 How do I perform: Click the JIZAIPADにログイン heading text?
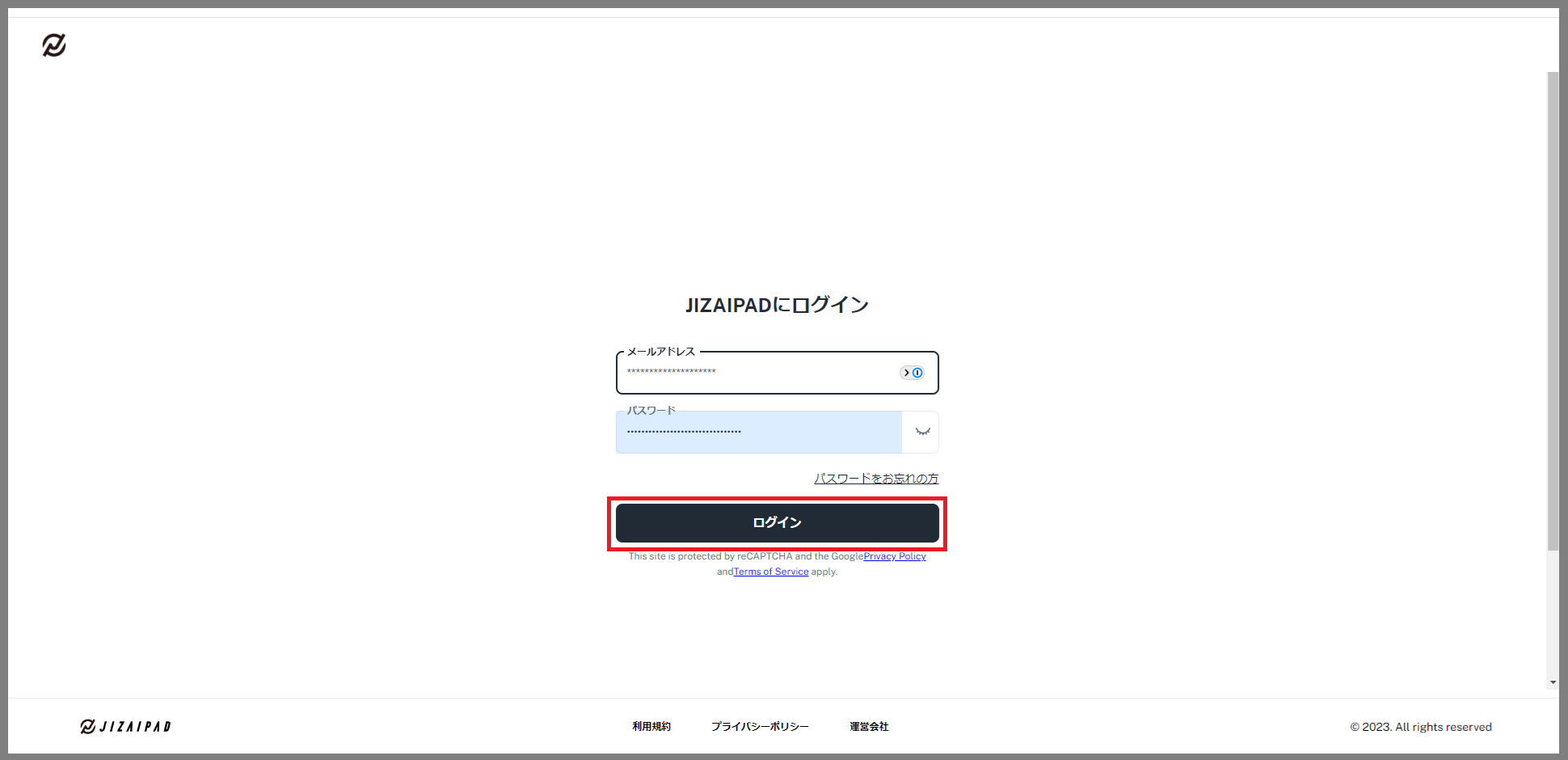[x=777, y=305]
